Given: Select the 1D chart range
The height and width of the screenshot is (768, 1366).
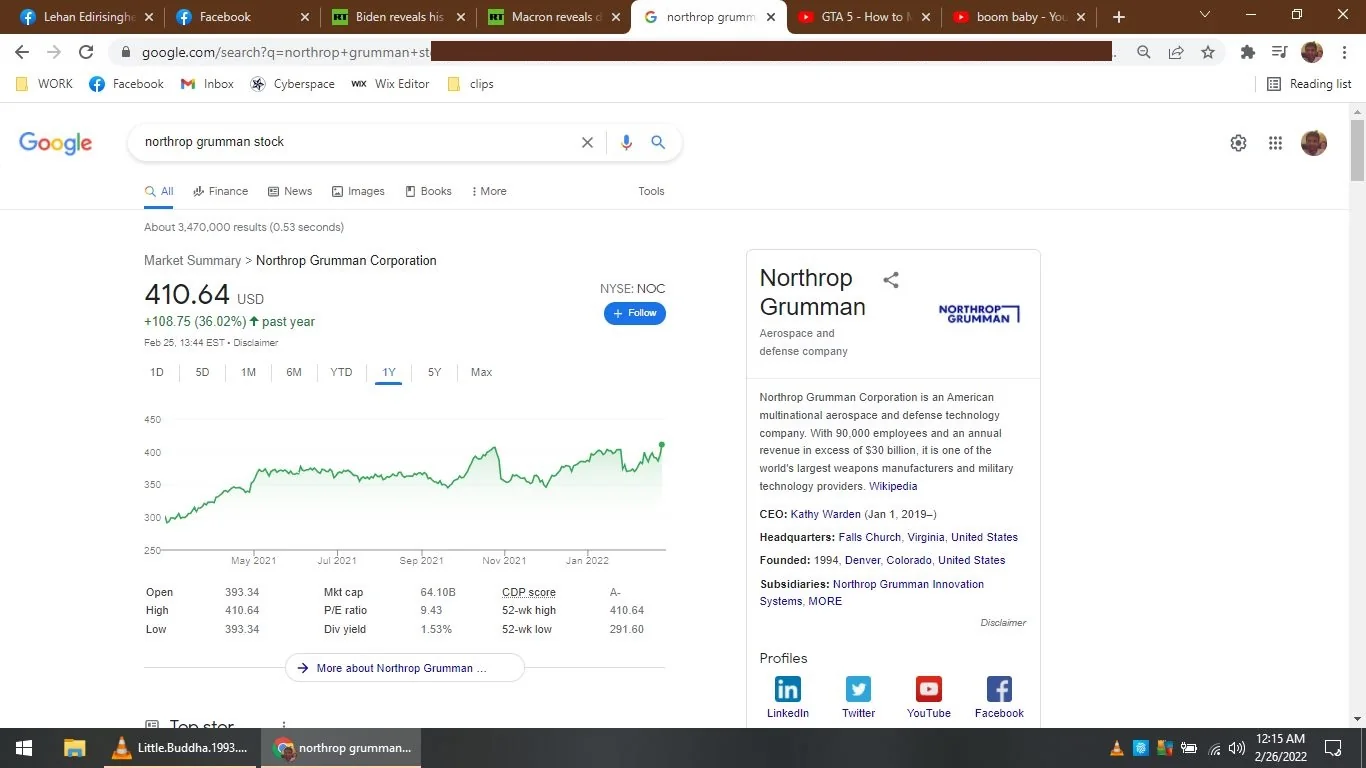Looking at the screenshot, I should coord(157,372).
